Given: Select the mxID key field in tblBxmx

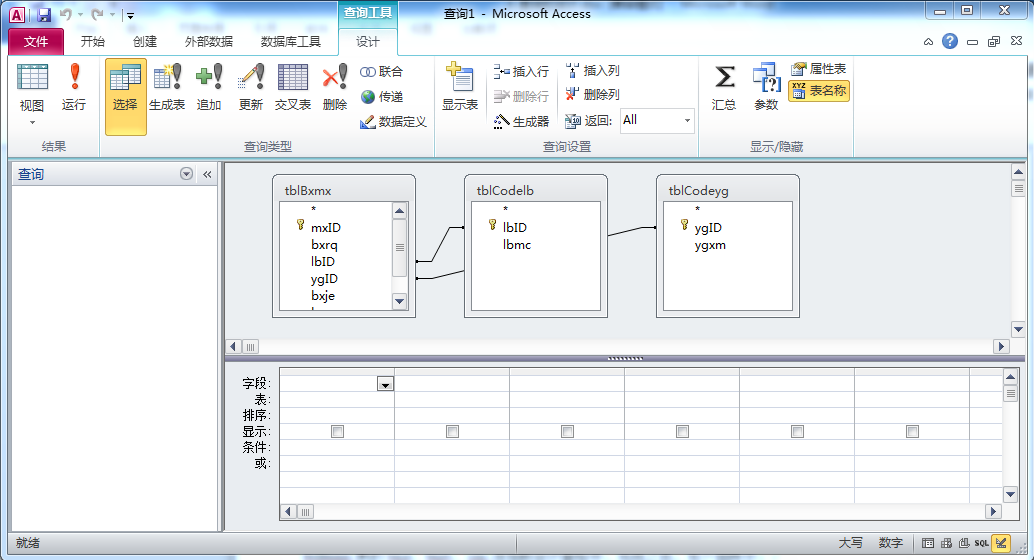Looking at the screenshot, I should [326, 228].
